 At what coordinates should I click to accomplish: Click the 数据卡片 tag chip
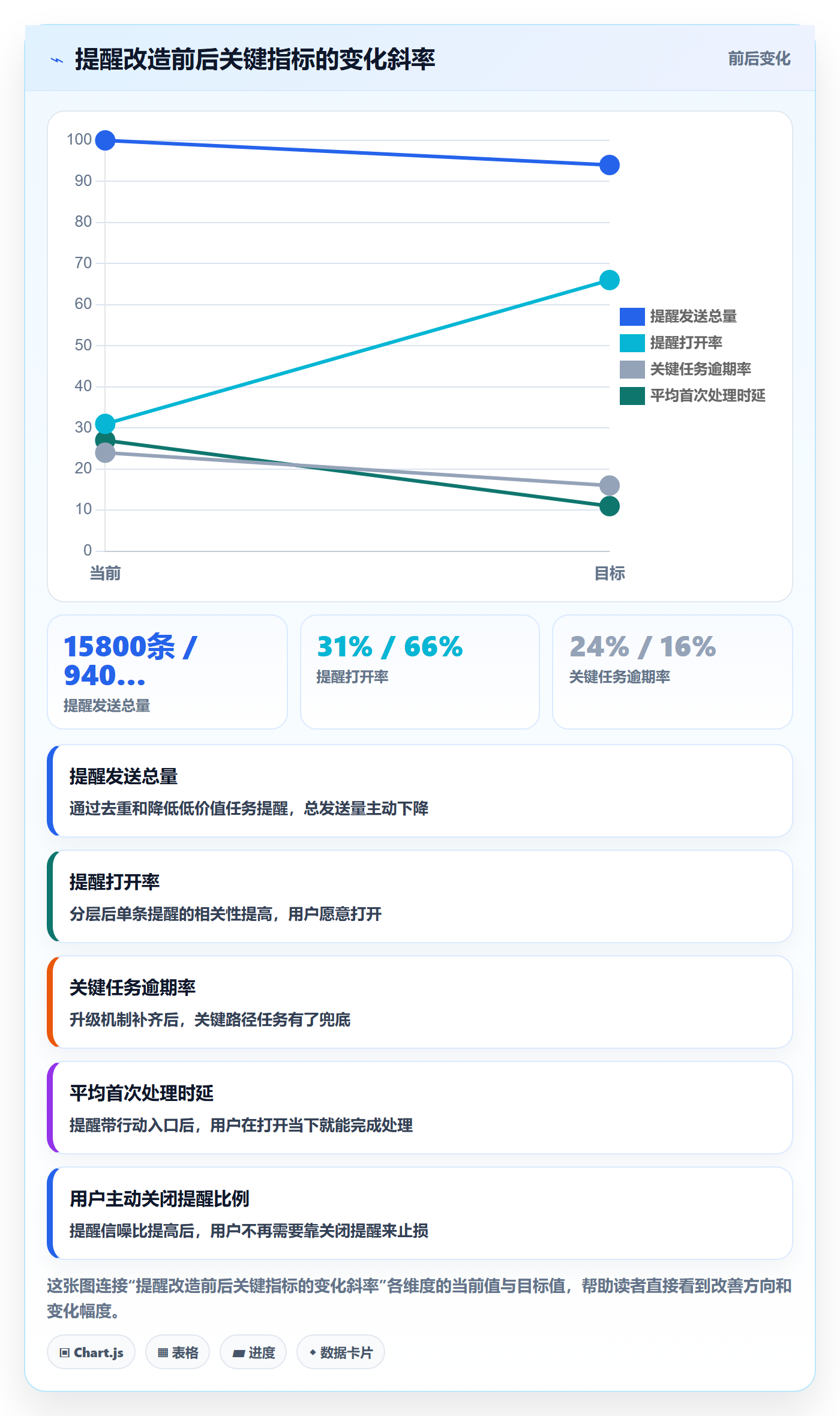[341, 1352]
